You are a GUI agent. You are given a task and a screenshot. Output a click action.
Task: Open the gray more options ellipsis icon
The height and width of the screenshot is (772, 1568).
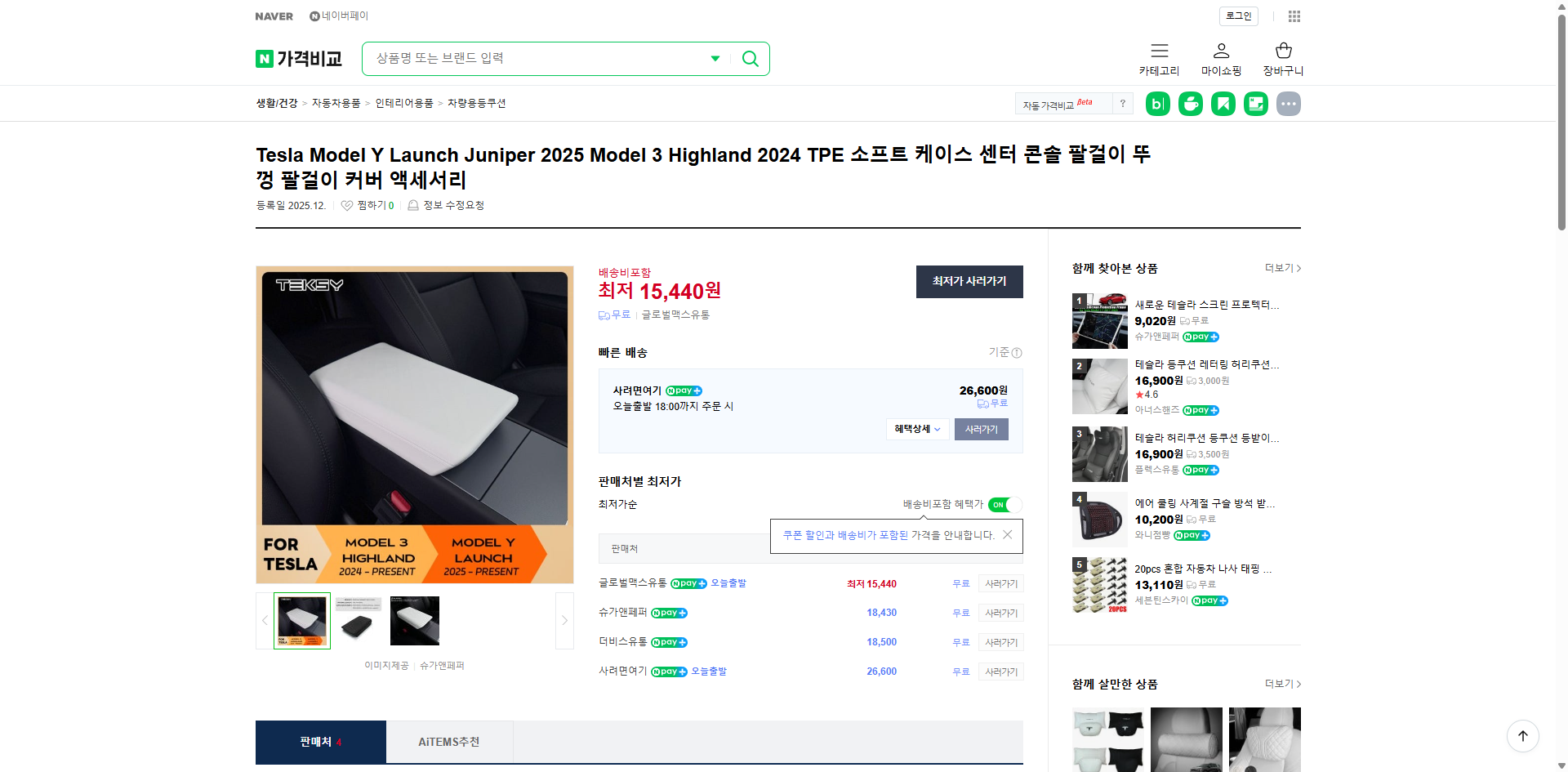[1288, 104]
